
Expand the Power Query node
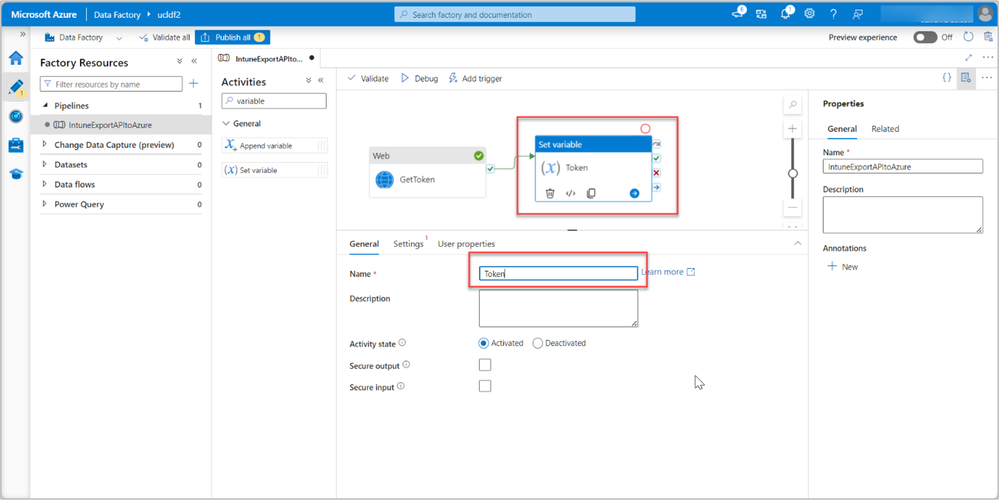[x=45, y=204]
